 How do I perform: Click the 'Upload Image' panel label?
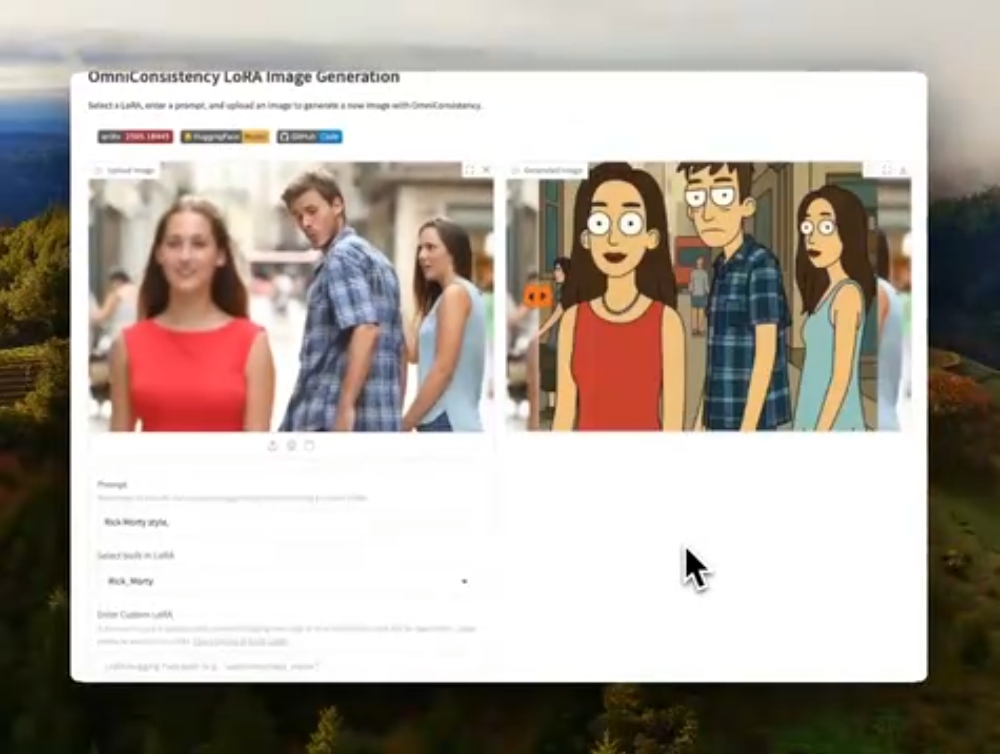[125, 170]
